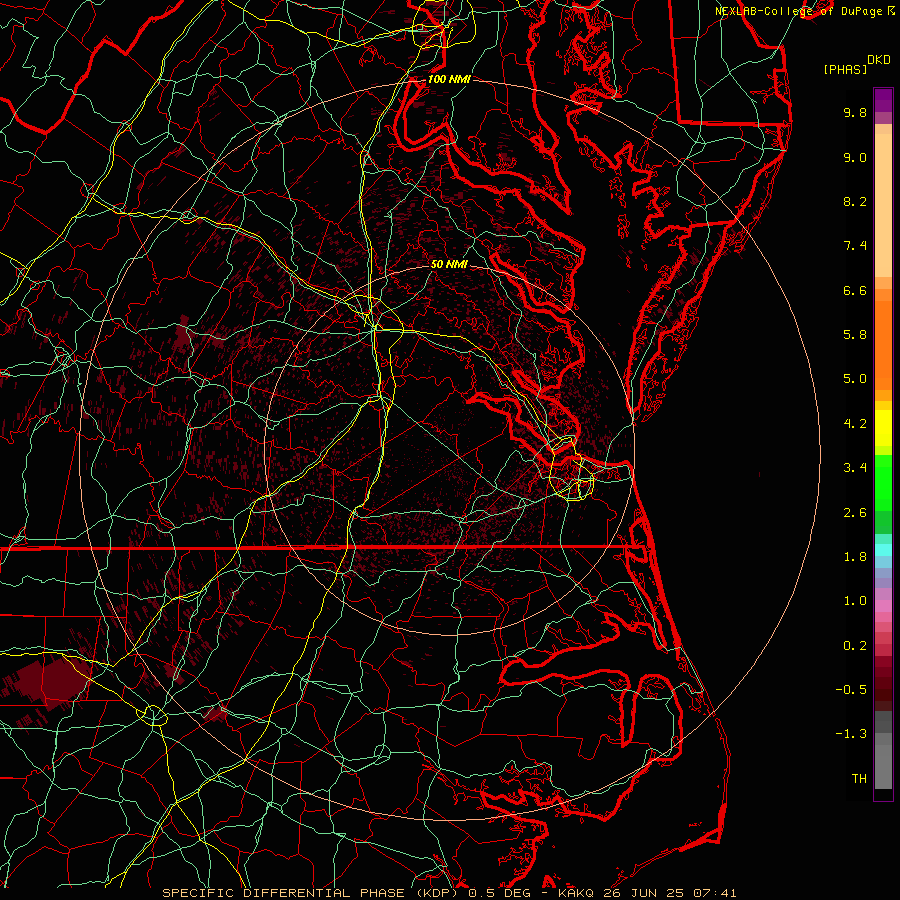Select the 9.8 legend value
This screenshot has height=900, width=900.
click(855, 112)
